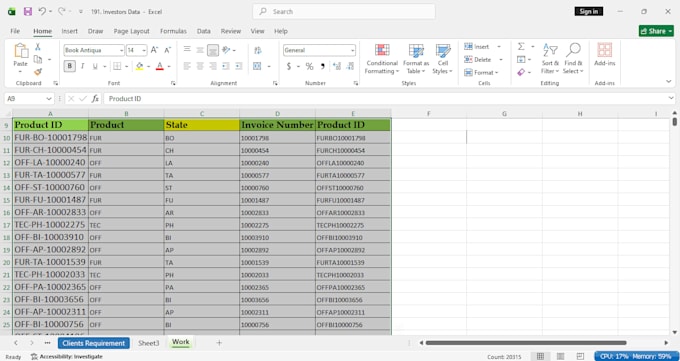Open fill color dropdown arrow
Image resolution: width=680 pixels, height=361 pixels.
coord(148,67)
